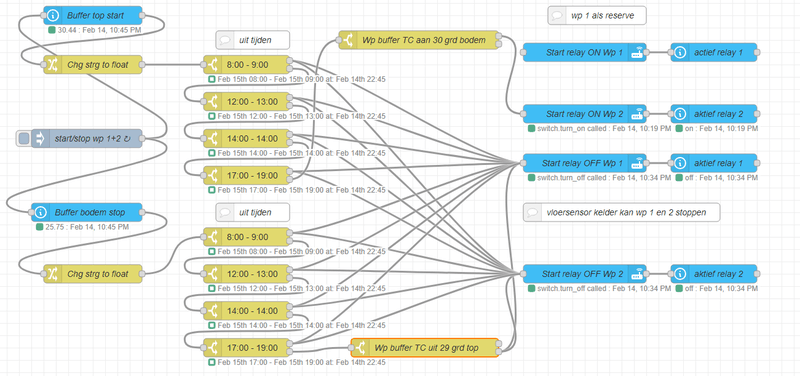800x376 pixels.
Task: Click the shuffle icon on top Chg strg to float
Action: click(53, 65)
